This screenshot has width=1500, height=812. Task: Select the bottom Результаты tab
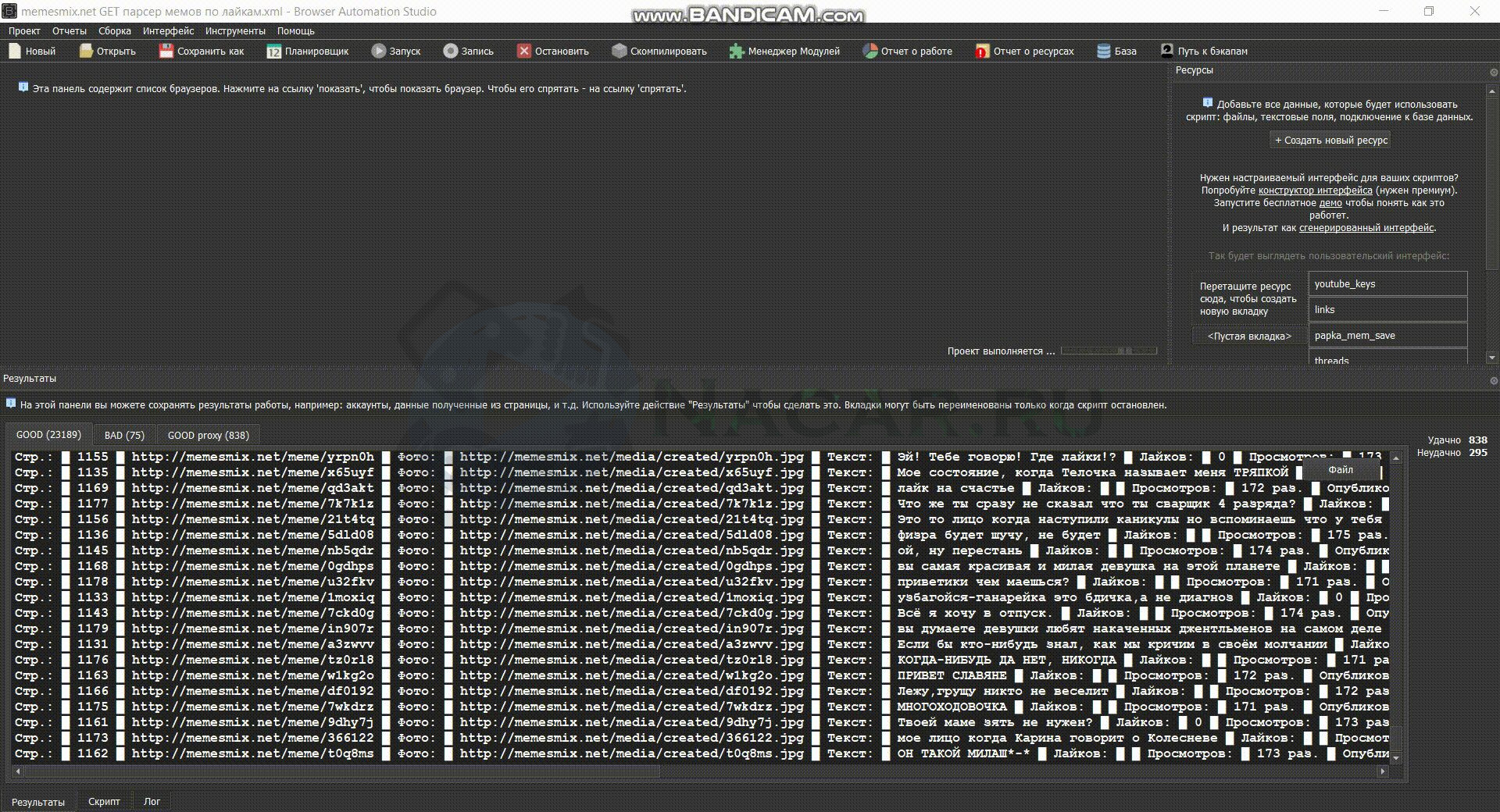click(x=38, y=802)
